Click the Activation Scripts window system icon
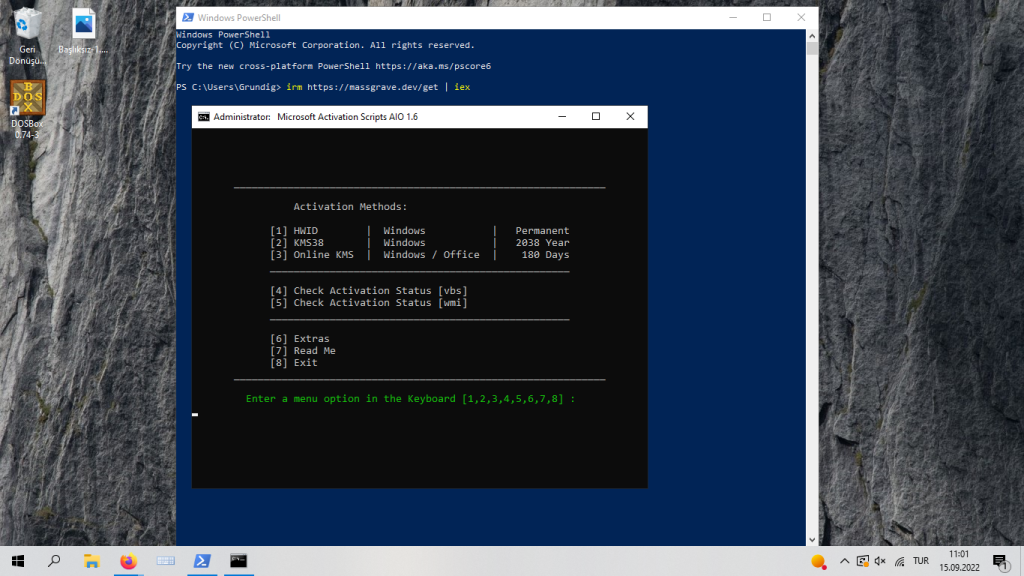Image resolution: width=1024 pixels, height=576 pixels. pyautogui.click(x=204, y=117)
